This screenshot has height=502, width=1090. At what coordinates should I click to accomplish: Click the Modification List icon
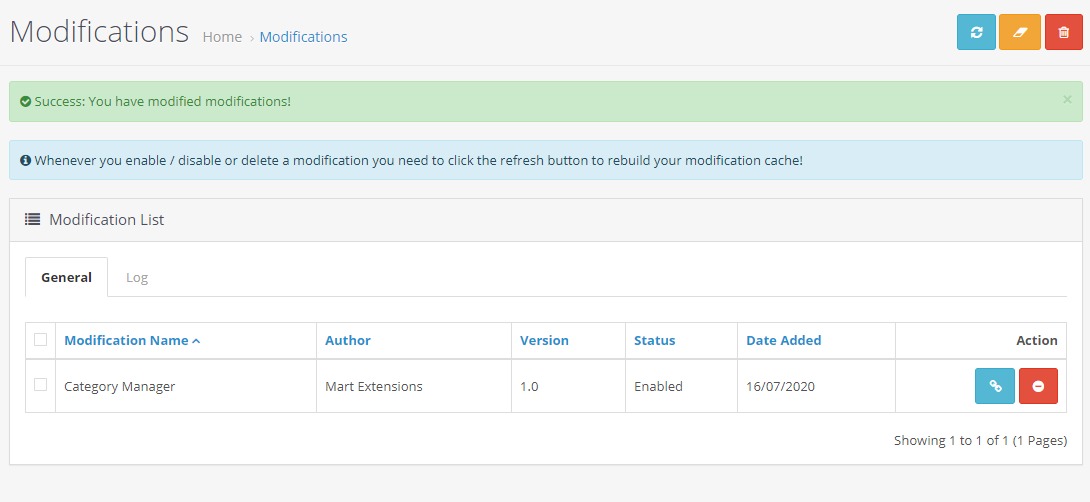33,220
